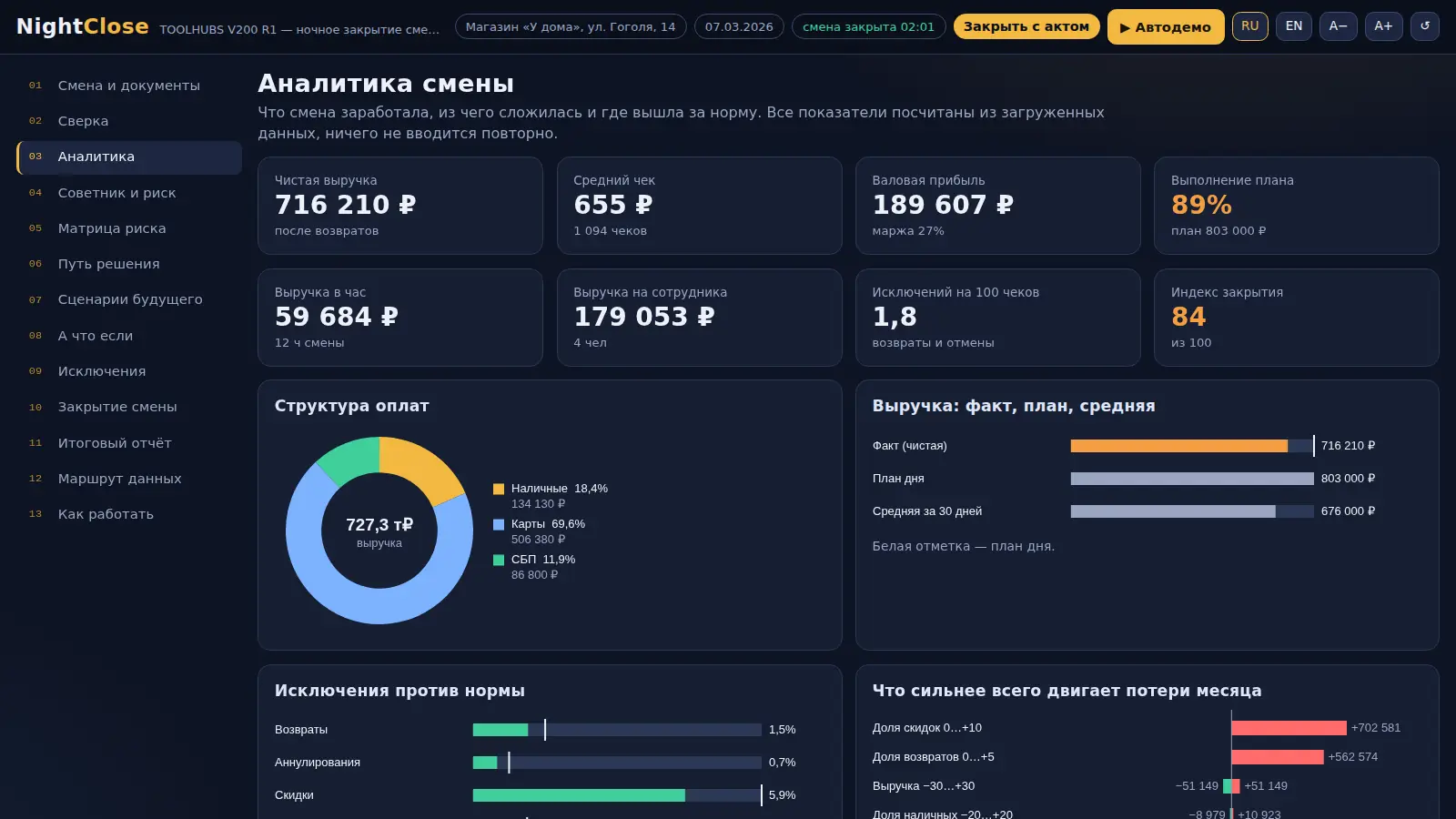1456x819 pixels.
Task: Click the Выполнение плана 89% card
Action: (x=1296, y=206)
